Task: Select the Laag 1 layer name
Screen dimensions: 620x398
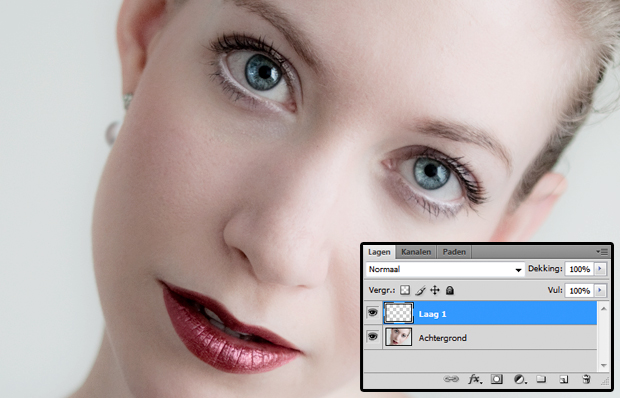Action: [x=432, y=314]
